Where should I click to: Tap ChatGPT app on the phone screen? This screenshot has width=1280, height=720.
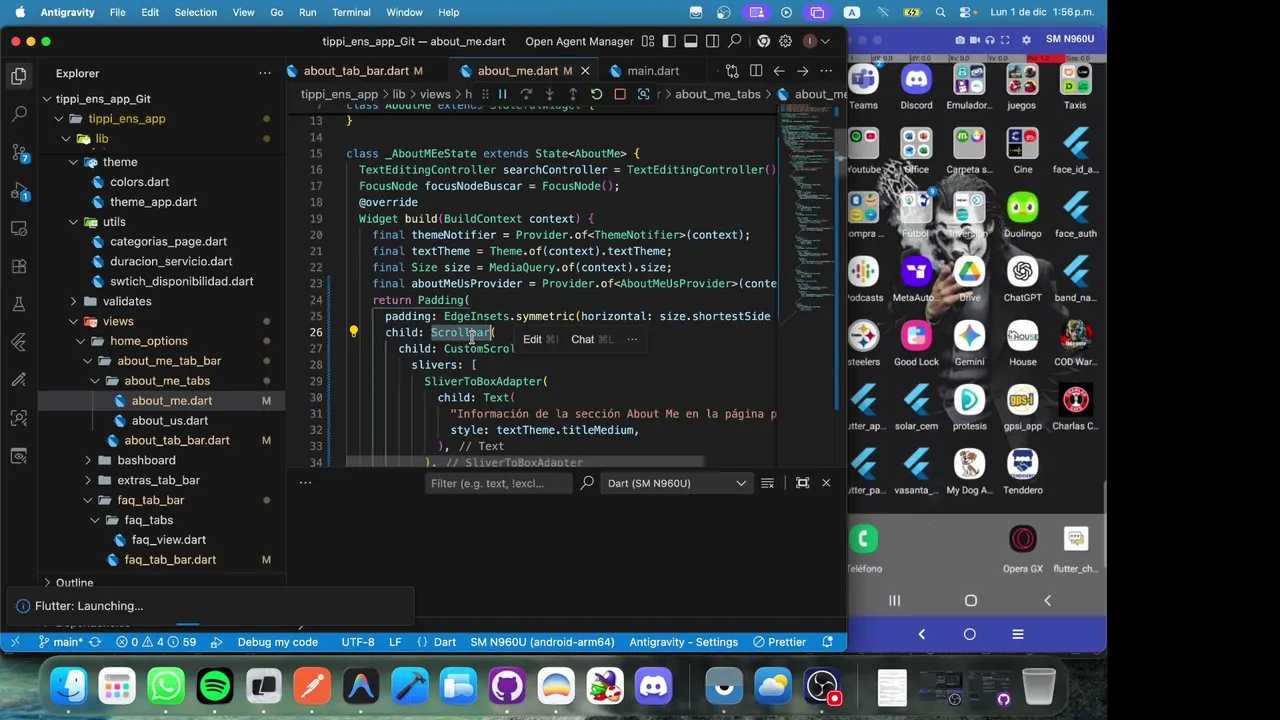click(1022, 279)
